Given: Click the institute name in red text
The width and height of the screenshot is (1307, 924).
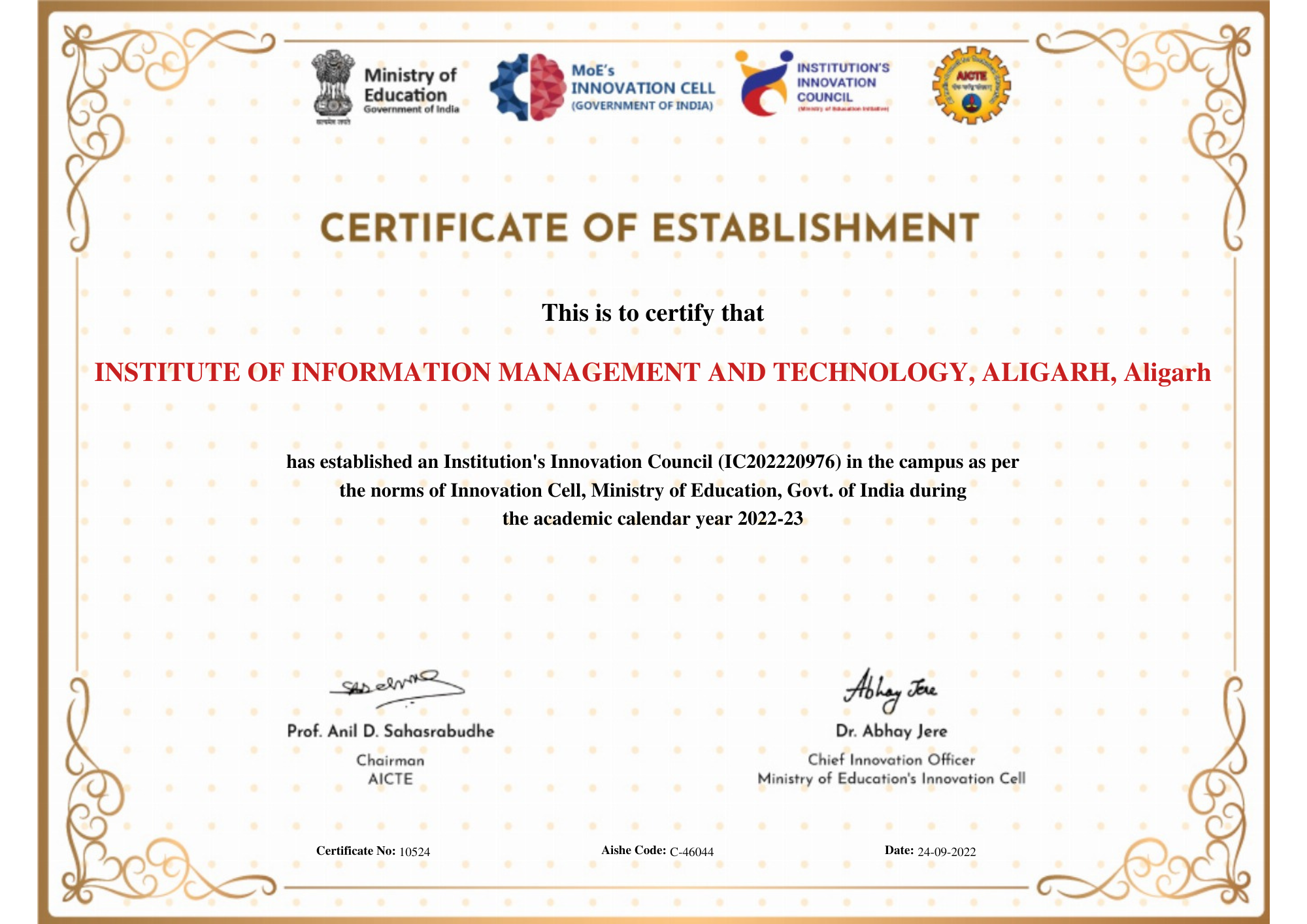Looking at the screenshot, I should tap(653, 372).
